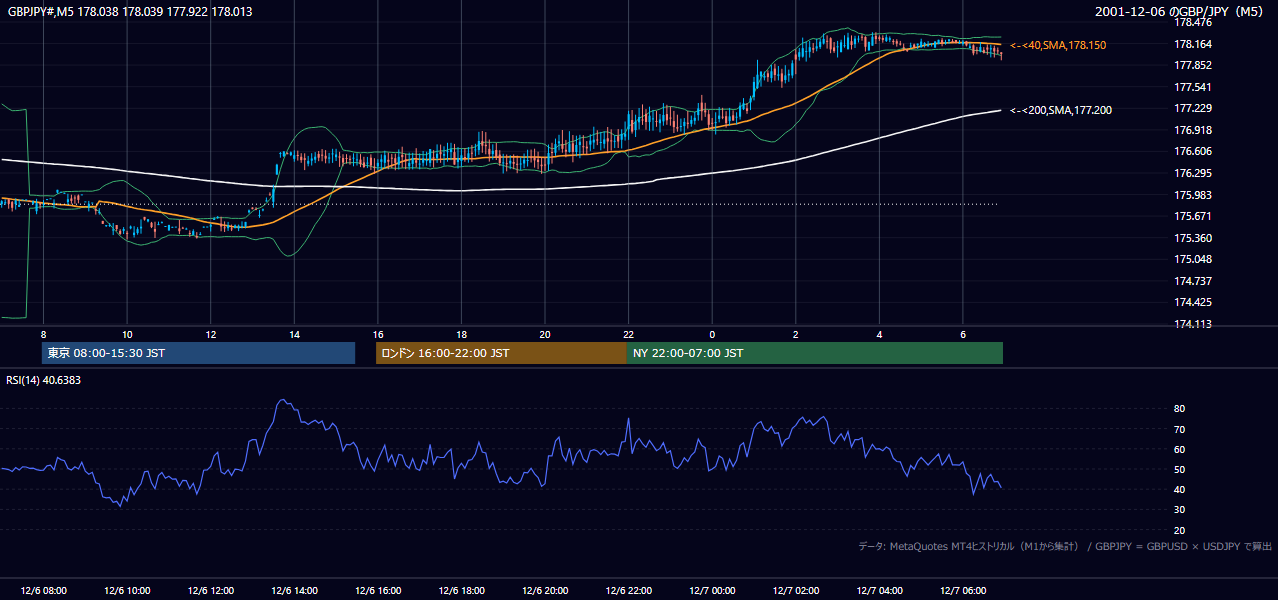Image resolution: width=1278 pixels, height=600 pixels.
Task: Click the 174.113 price axis value
Action: (x=1194, y=325)
